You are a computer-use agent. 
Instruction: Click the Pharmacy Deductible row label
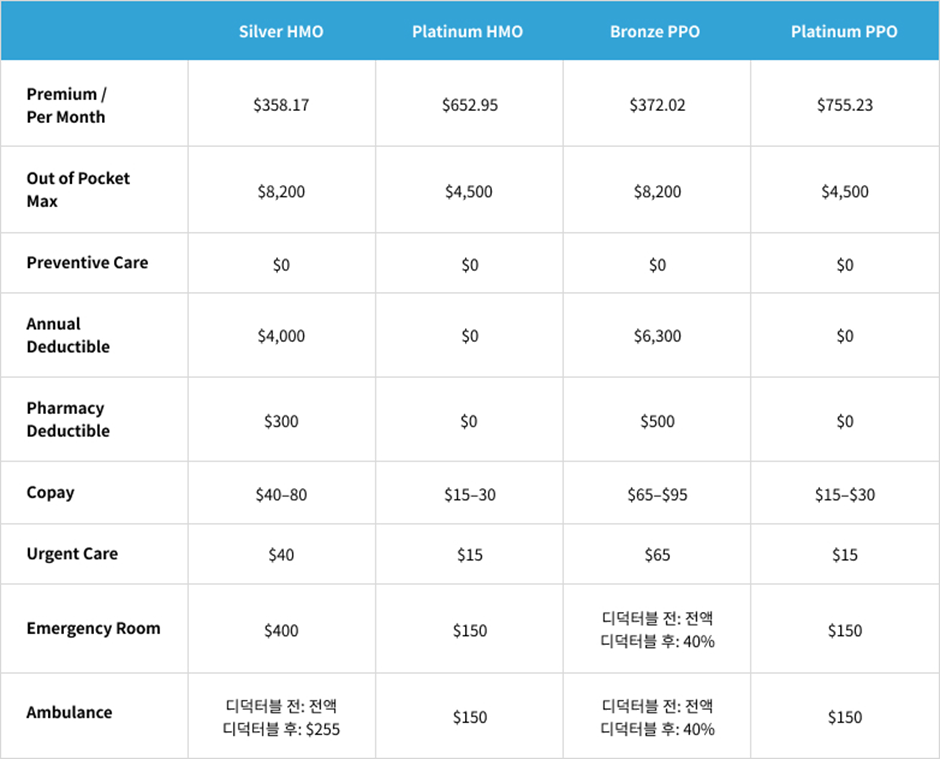pyautogui.click(x=68, y=419)
